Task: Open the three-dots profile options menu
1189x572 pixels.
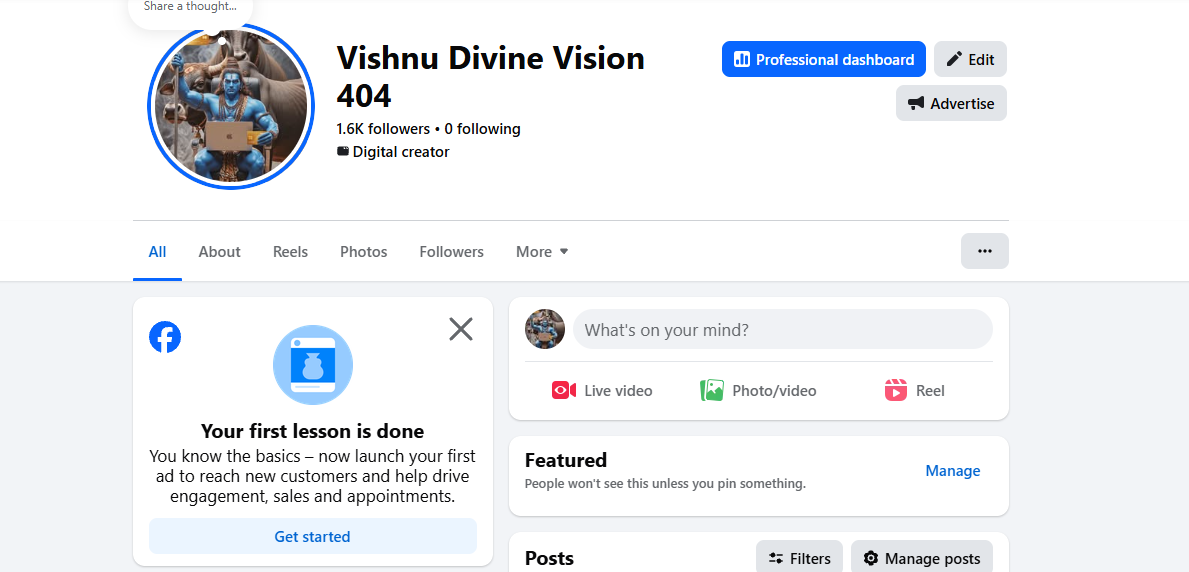Action: [x=984, y=251]
